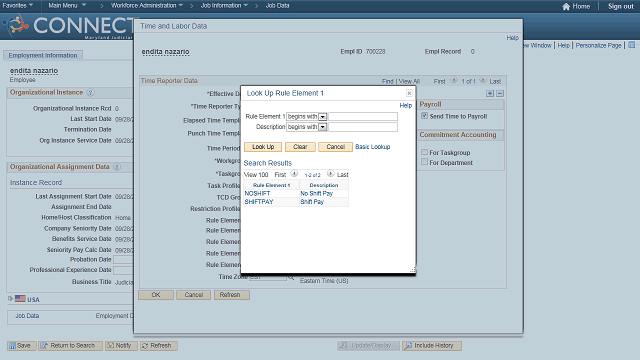Click the Notify button
The width and height of the screenshot is (640, 360).
click(x=121, y=346)
